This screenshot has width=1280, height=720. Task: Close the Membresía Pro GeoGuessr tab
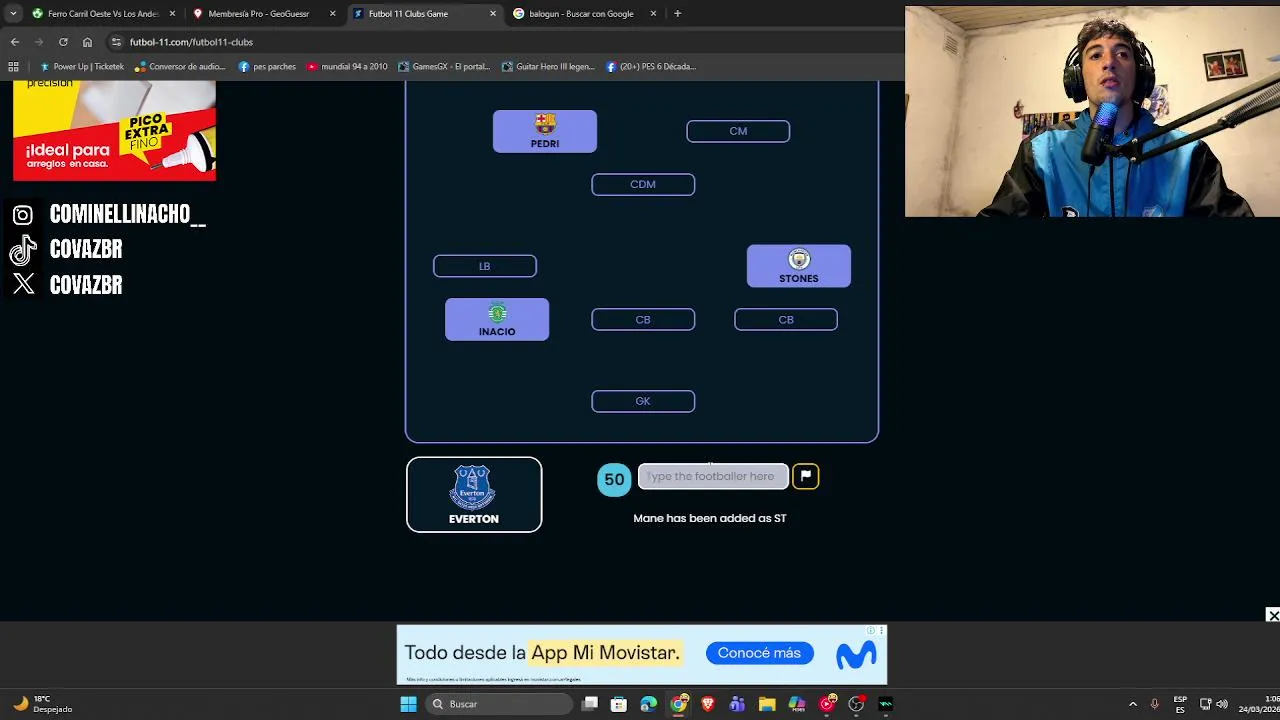pyautogui.click(x=332, y=14)
